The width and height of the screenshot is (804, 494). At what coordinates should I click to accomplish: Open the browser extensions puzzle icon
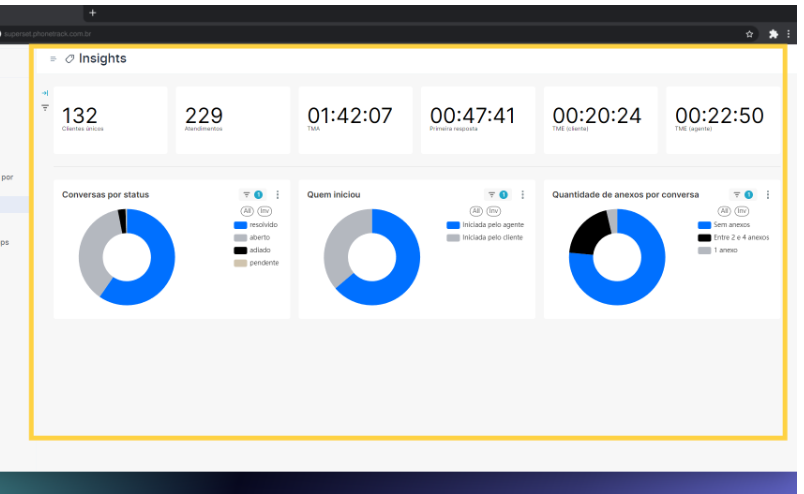pos(773,33)
